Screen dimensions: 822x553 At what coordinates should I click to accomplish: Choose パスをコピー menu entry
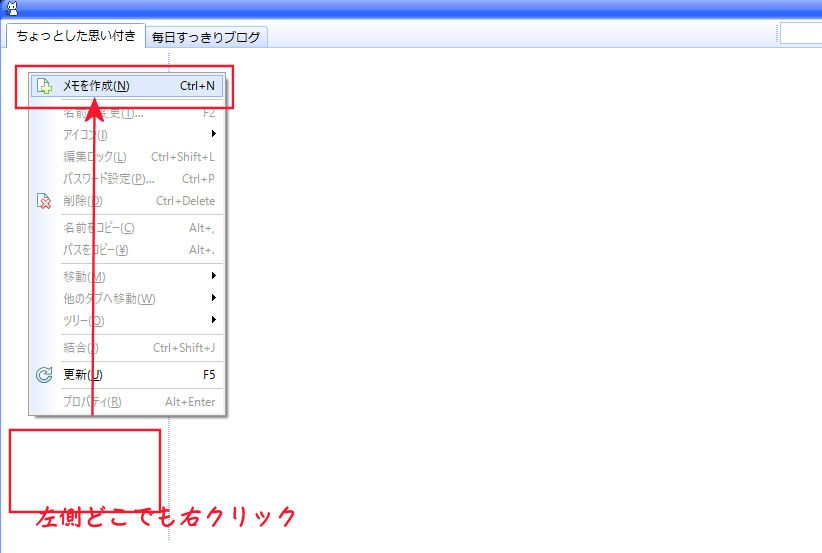click(x=127, y=250)
